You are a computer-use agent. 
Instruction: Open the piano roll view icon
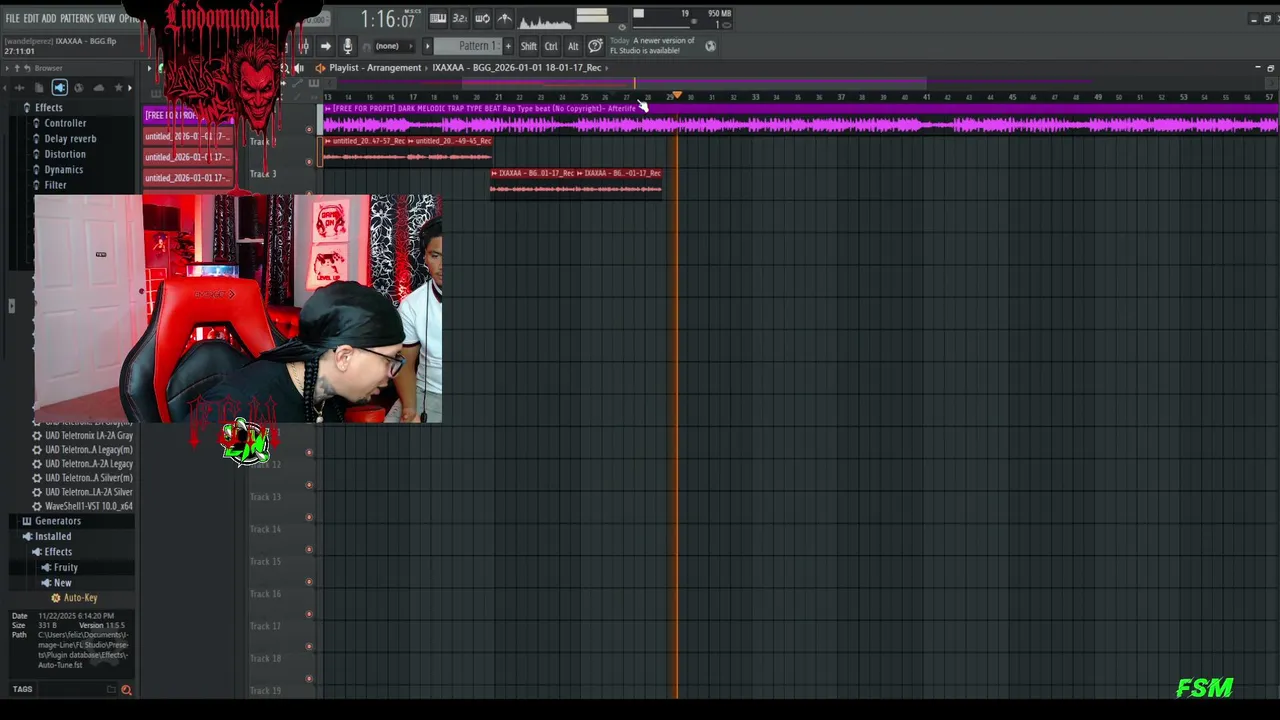438,19
